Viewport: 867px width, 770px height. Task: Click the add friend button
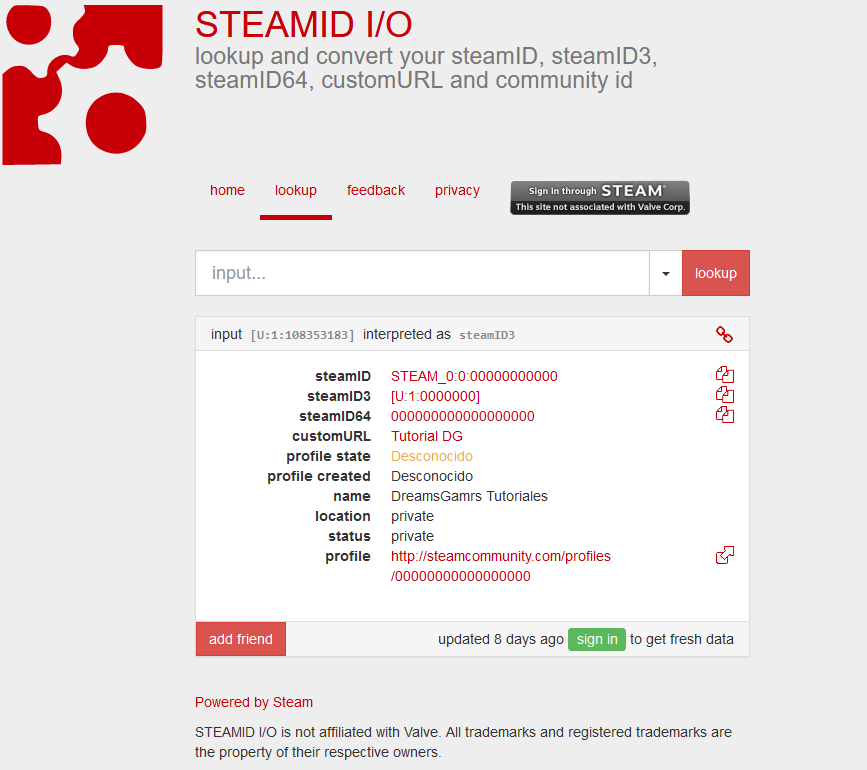(x=241, y=639)
